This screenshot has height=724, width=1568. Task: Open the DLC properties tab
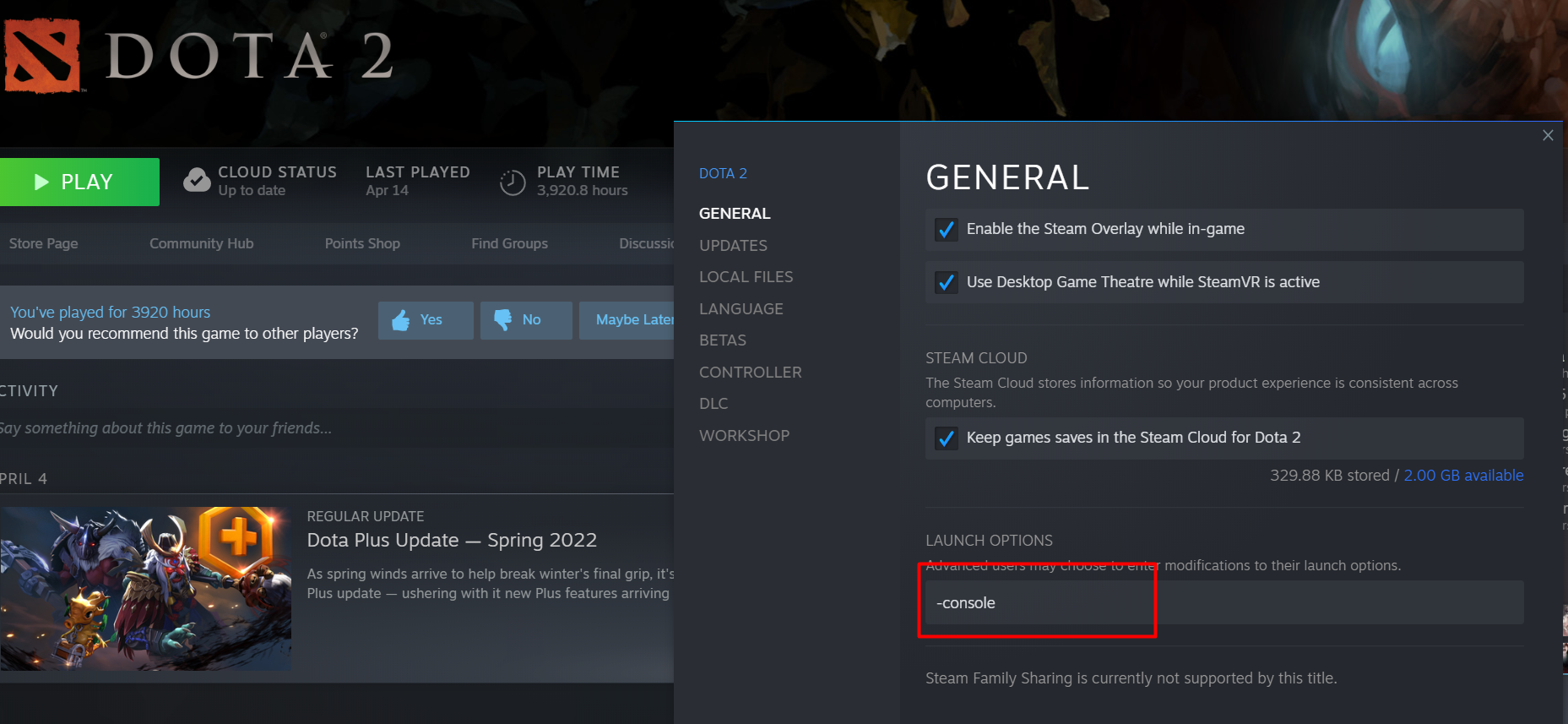[713, 404]
